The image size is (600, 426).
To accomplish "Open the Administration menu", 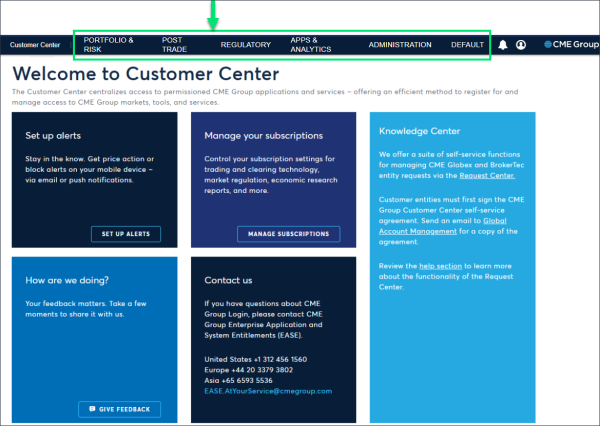I will [399, 45].
